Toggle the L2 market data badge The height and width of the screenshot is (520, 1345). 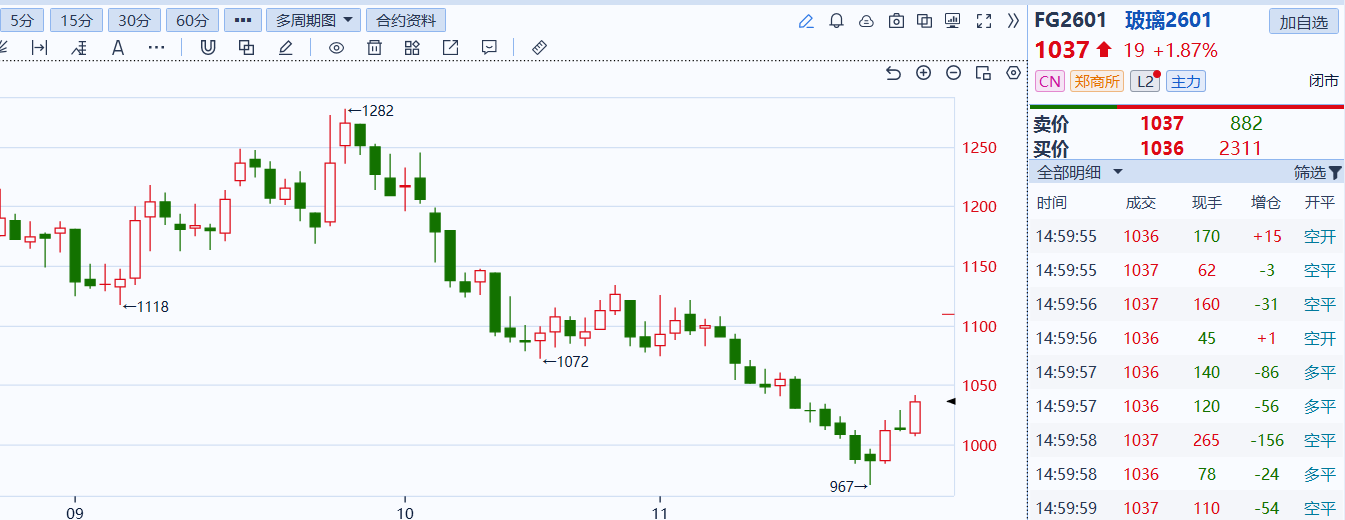[1145, 82]
